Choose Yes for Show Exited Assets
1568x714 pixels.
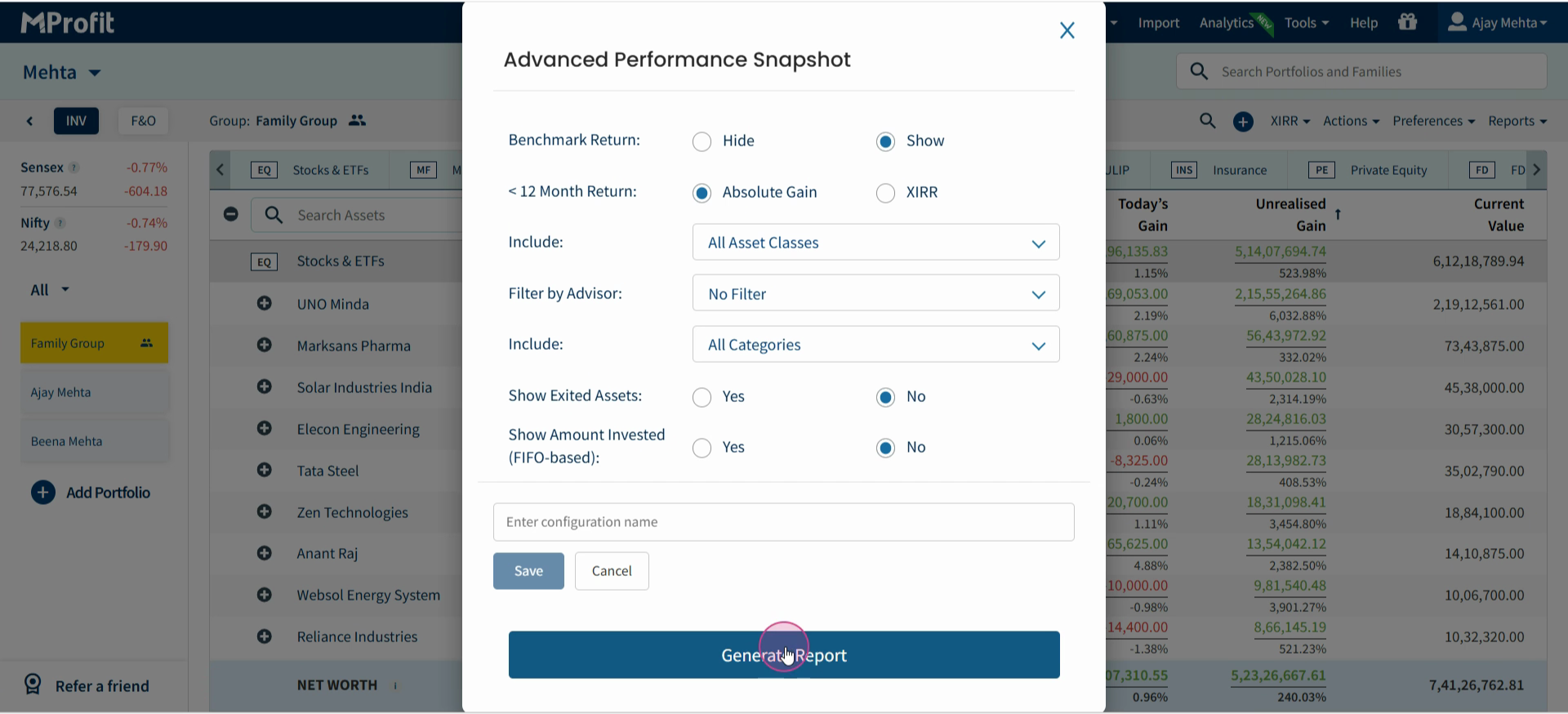click(x=702, y=397)
